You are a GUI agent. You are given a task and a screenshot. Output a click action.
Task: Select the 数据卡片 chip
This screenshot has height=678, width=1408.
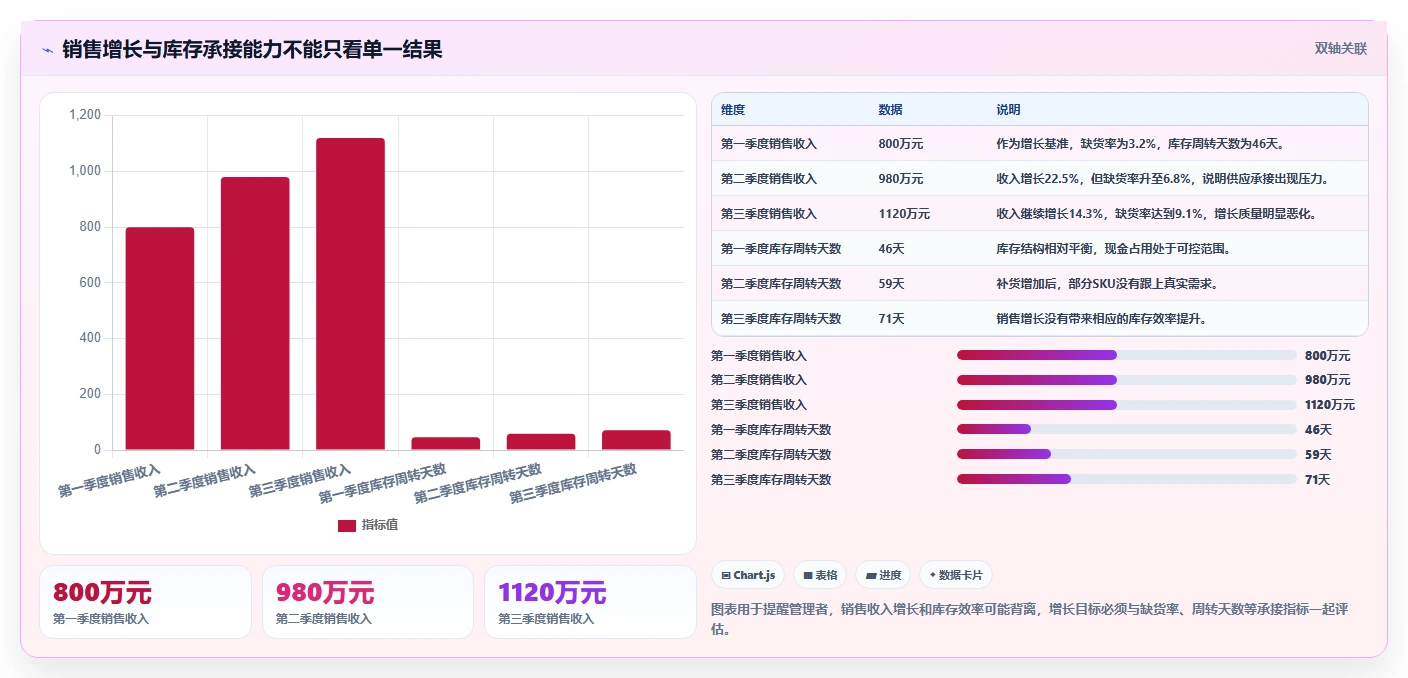pos(956,575)
